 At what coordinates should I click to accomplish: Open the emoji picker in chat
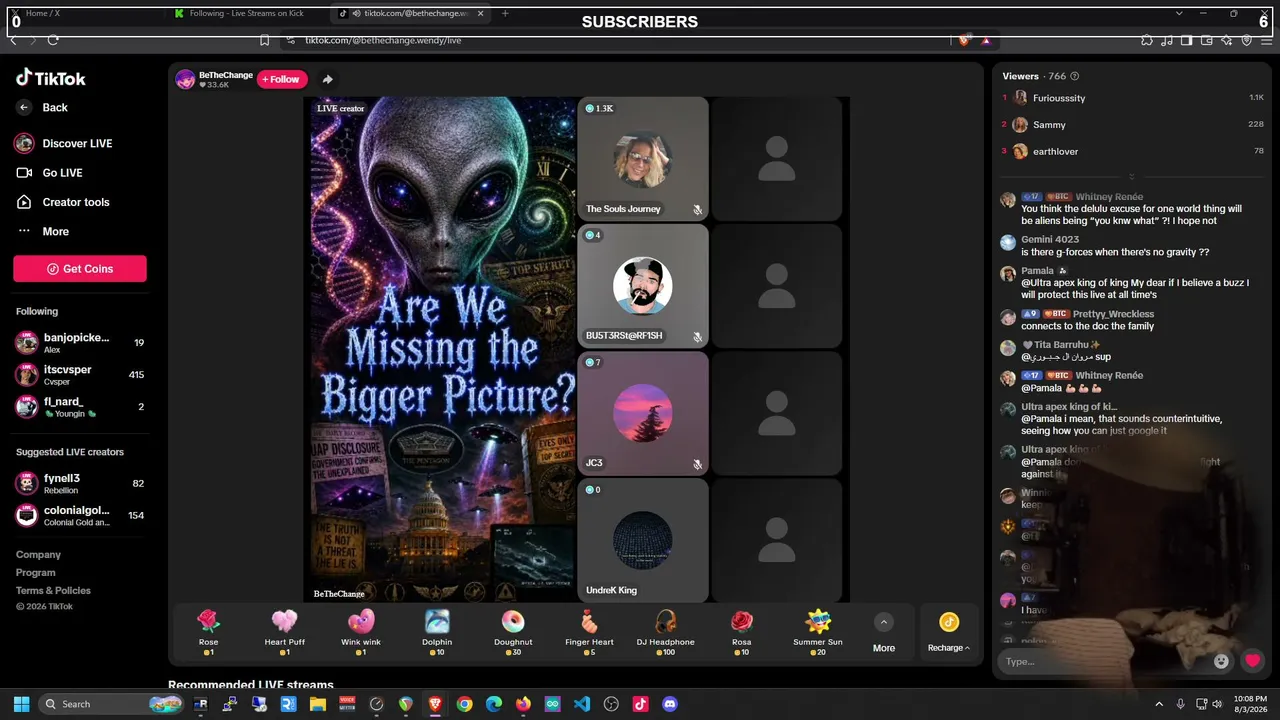1221,661
